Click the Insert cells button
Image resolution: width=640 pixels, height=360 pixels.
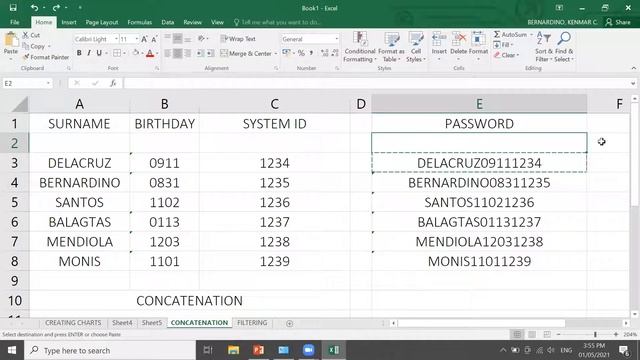click(x=439, y=46)
